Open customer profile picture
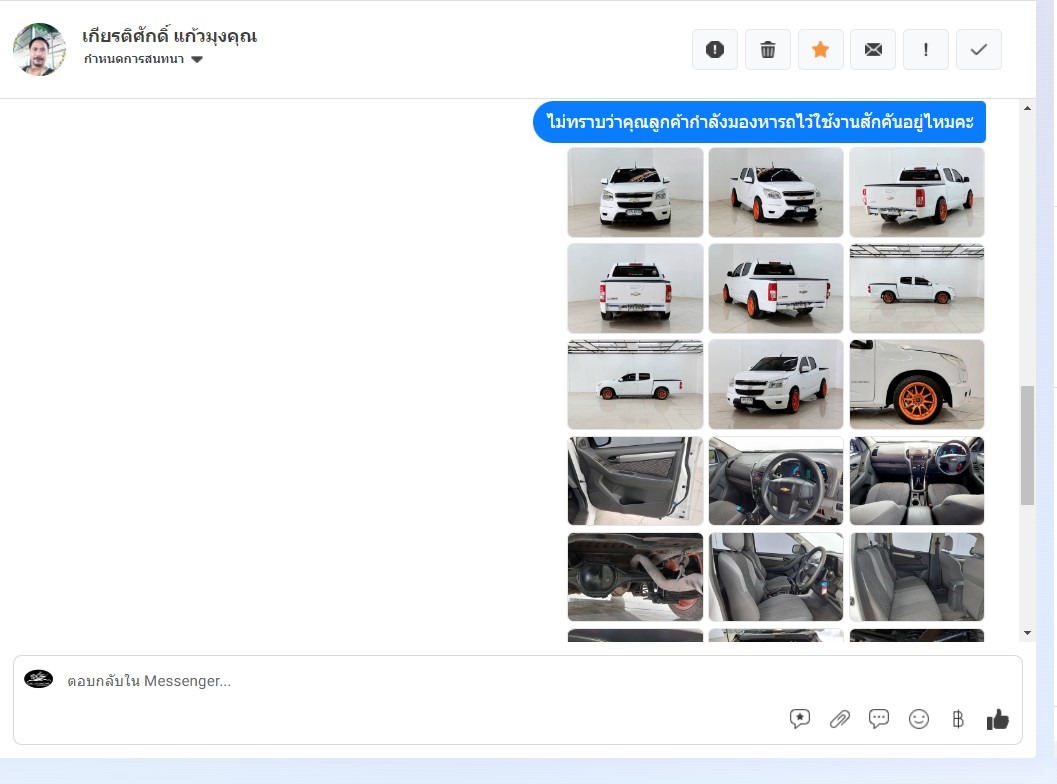The image size is (1057, 784). [39, 49]
